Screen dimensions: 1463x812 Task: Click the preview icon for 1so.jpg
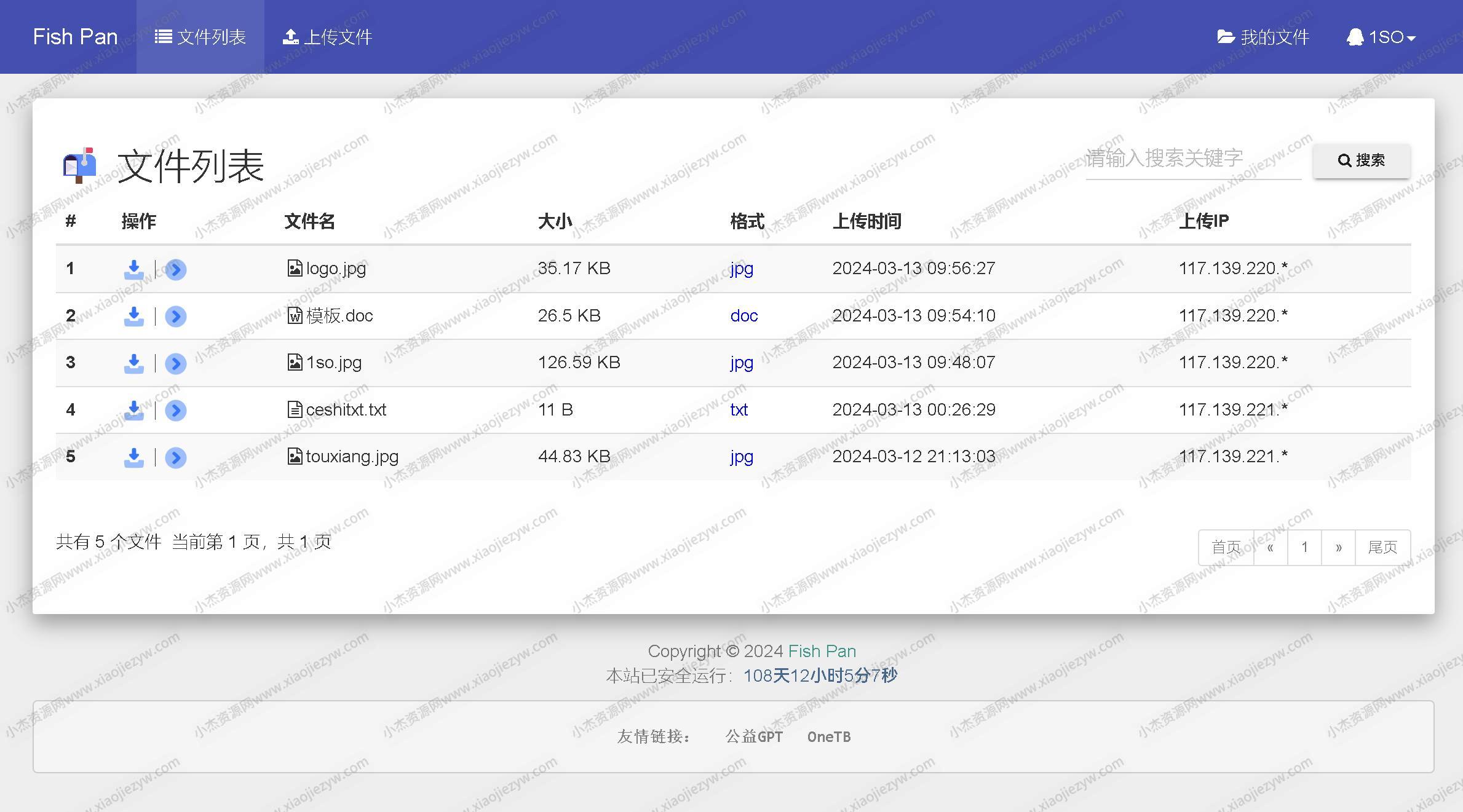[x=175, y=362]
